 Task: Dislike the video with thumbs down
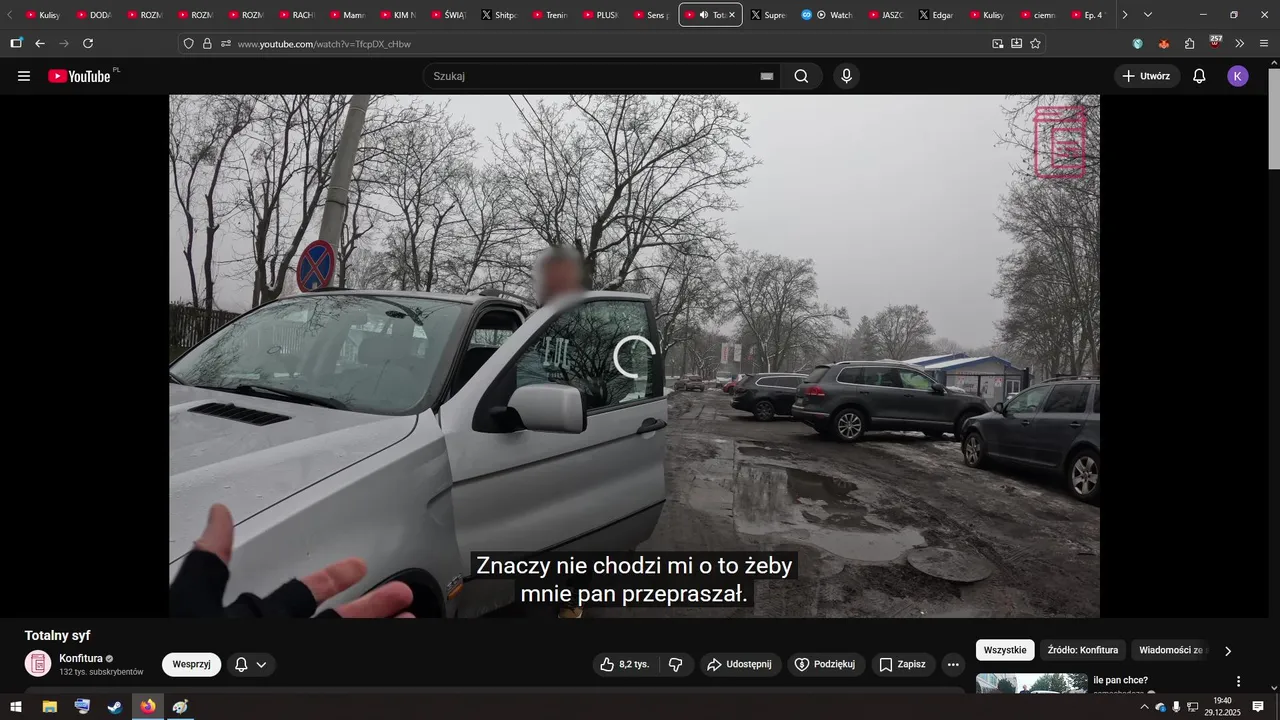click(x=676, y=664)
